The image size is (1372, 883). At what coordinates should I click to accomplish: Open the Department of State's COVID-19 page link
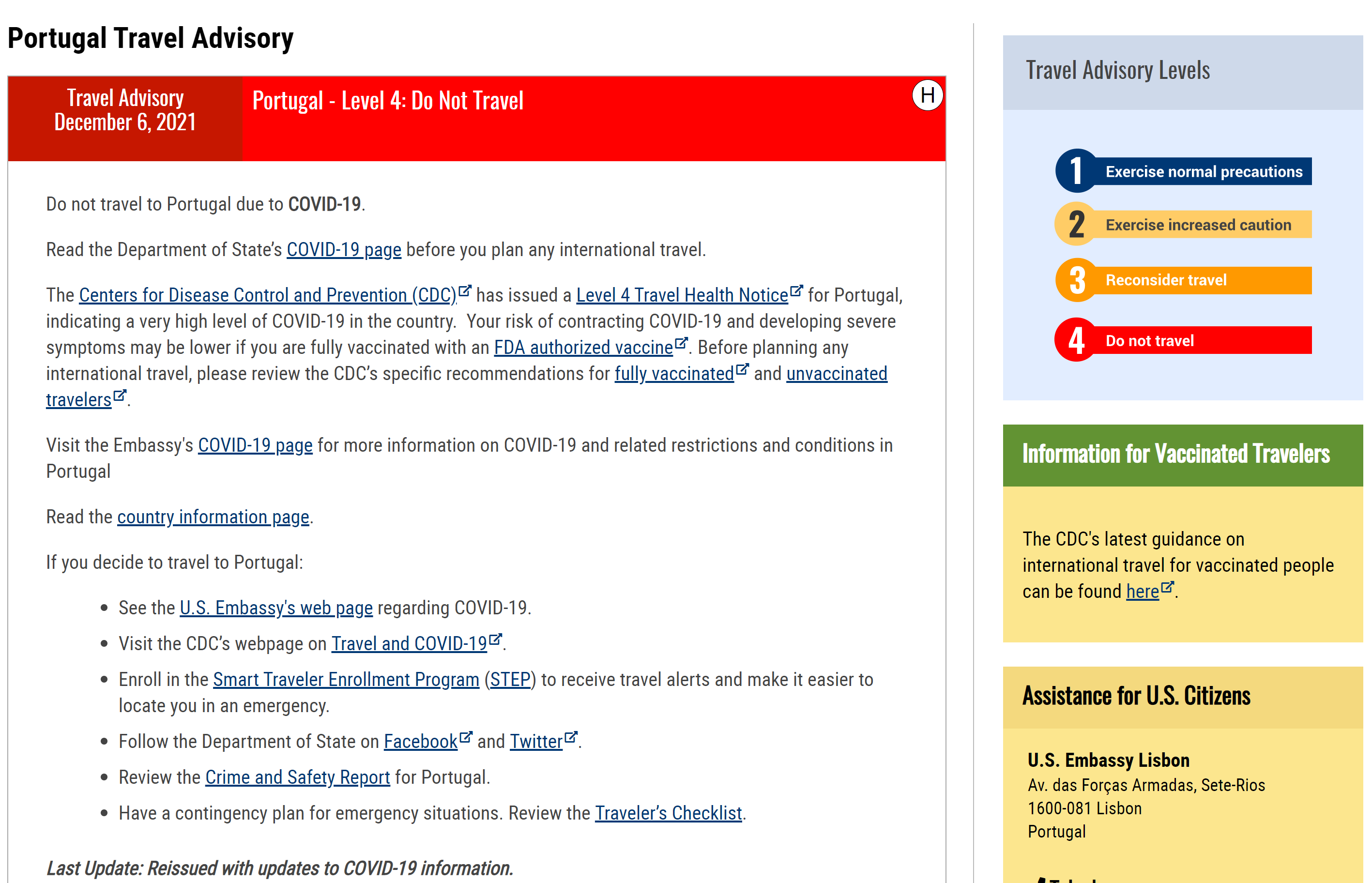(x=343, y=250)
